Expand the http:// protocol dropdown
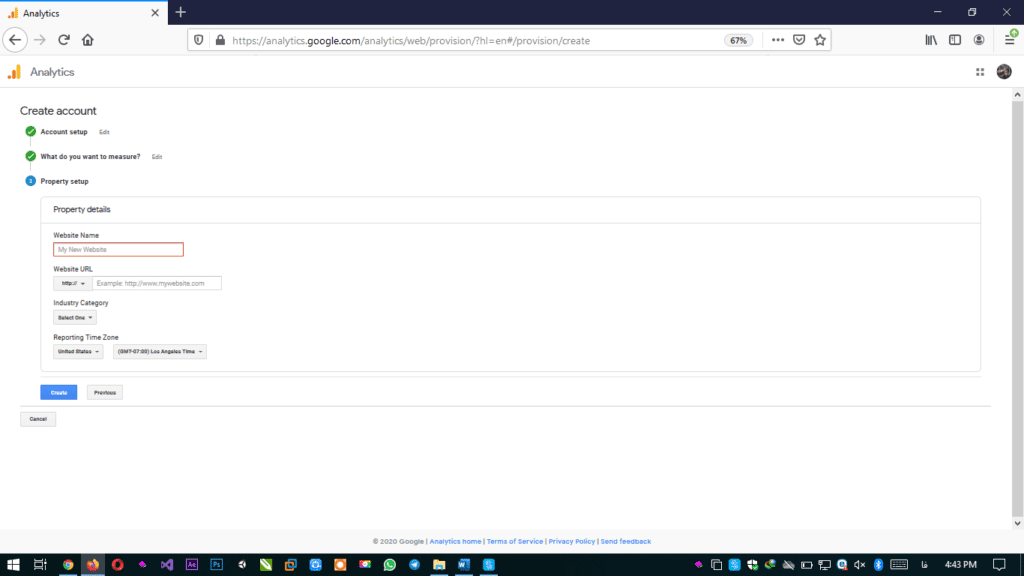Viewport: 1024px width, 576px height. pos(72,283)
